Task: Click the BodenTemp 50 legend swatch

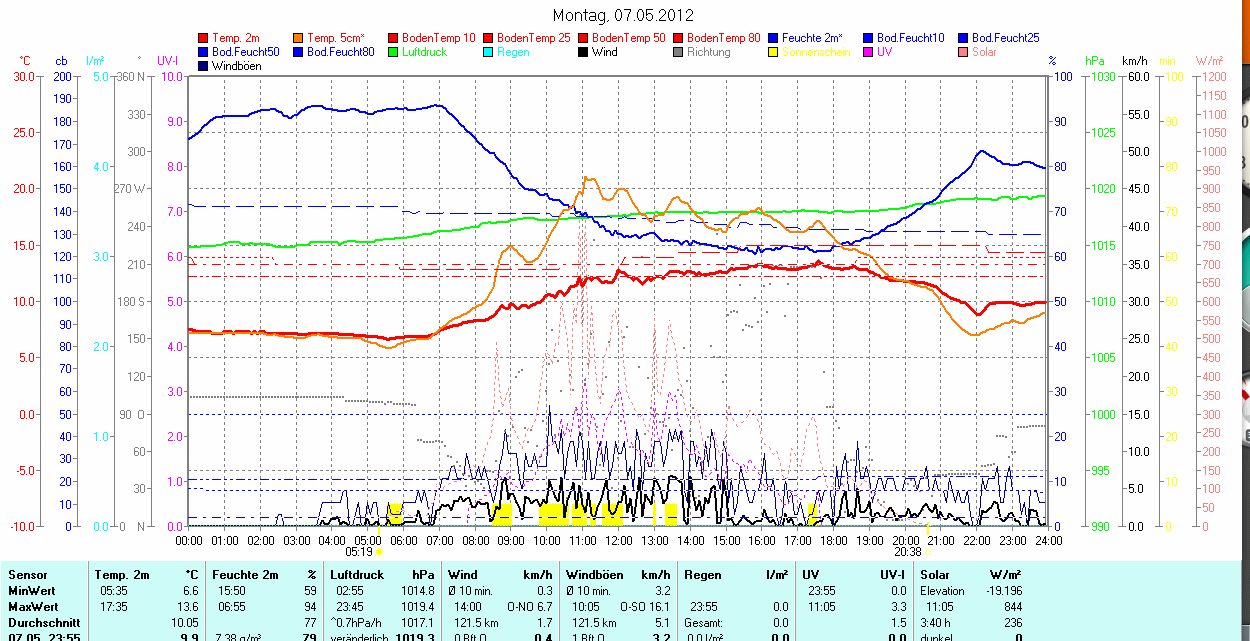Action: tap(583, 38)
